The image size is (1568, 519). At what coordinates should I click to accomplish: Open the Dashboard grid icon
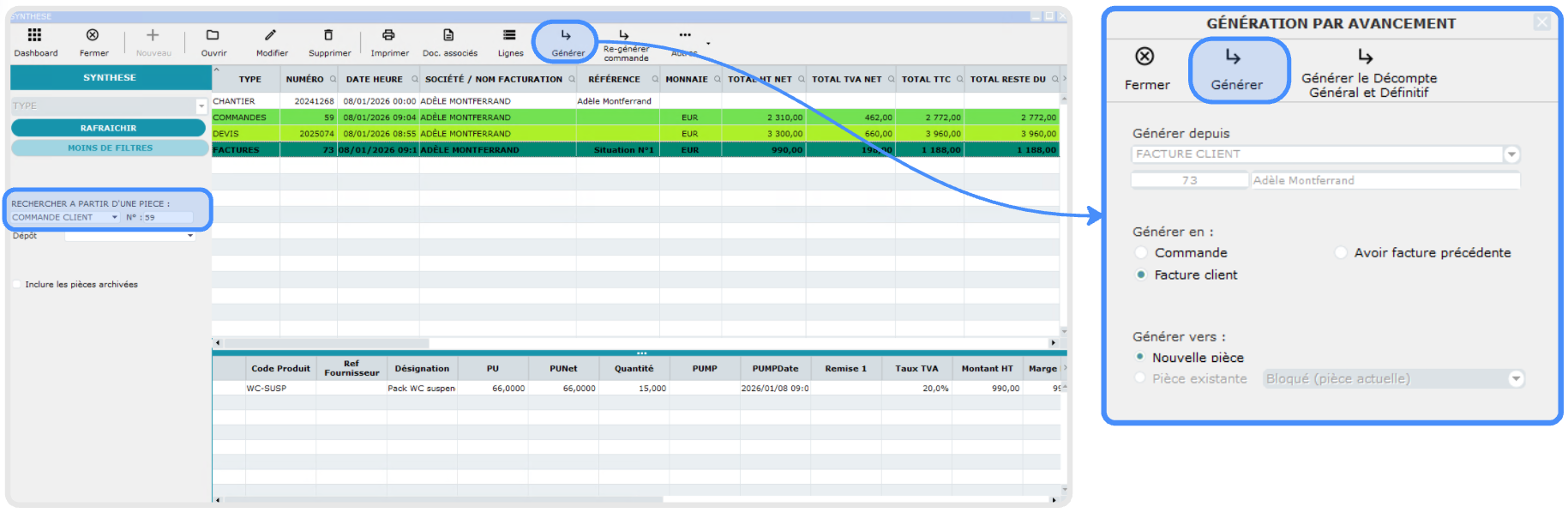tap(34, 35)
